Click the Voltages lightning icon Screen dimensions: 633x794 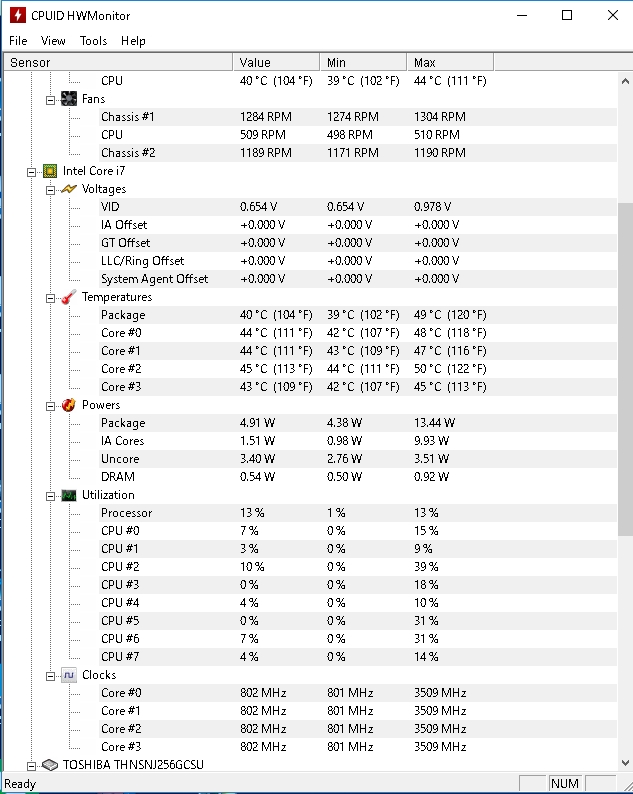coord(69,189)
